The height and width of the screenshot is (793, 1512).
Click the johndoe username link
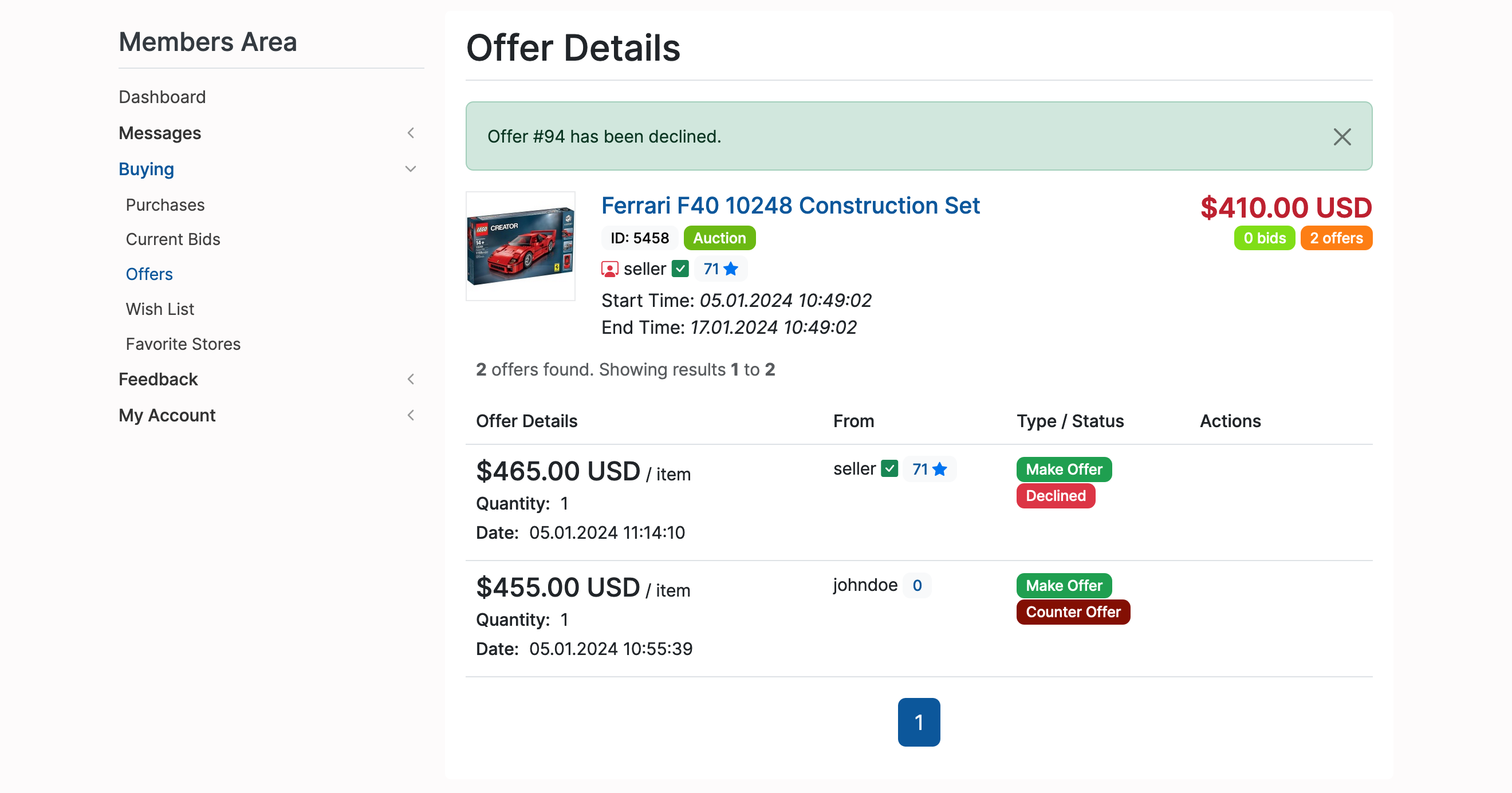tap(865, 585)
